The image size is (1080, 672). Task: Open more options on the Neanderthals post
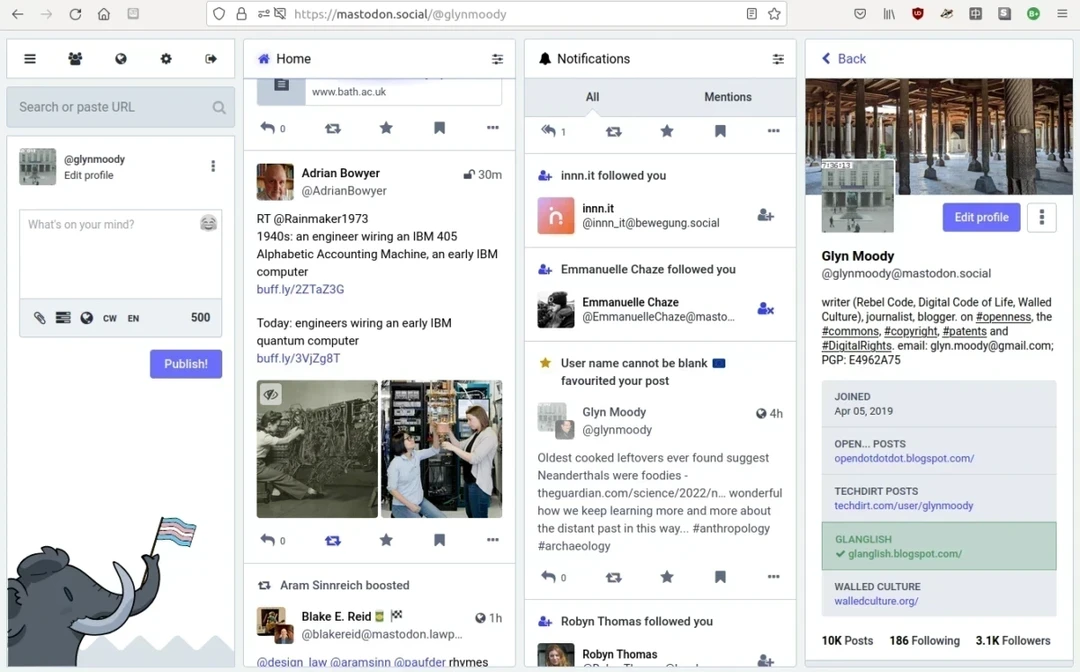[773, 577]
